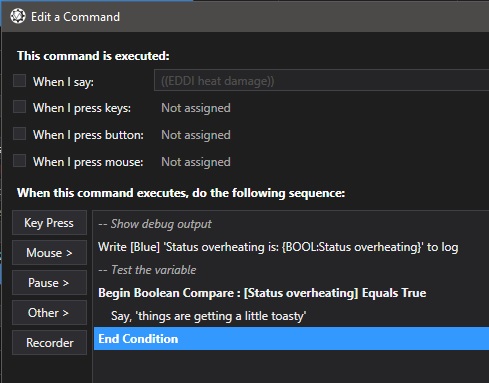Viewport: 489px width, 383px height.
Task: Select the Begin Boolean Compare action row
Action: [291, 293]
